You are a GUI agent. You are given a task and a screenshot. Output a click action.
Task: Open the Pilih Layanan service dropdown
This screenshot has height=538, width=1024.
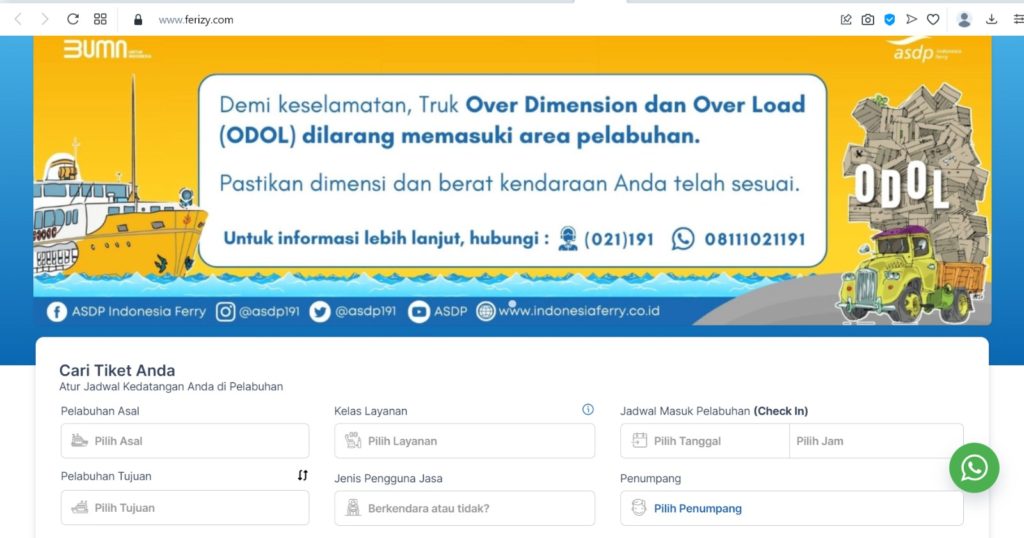(464, 441)
